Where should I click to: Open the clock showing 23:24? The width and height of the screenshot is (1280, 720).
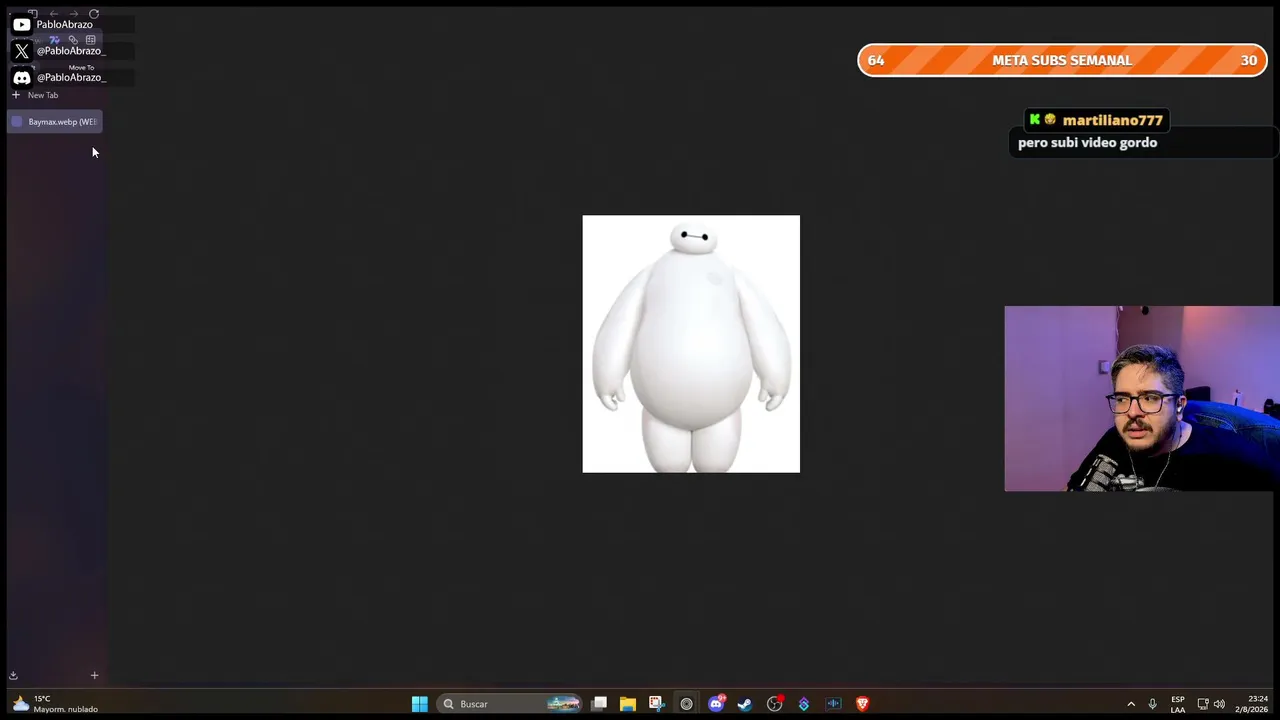(x=1252, y=704)
